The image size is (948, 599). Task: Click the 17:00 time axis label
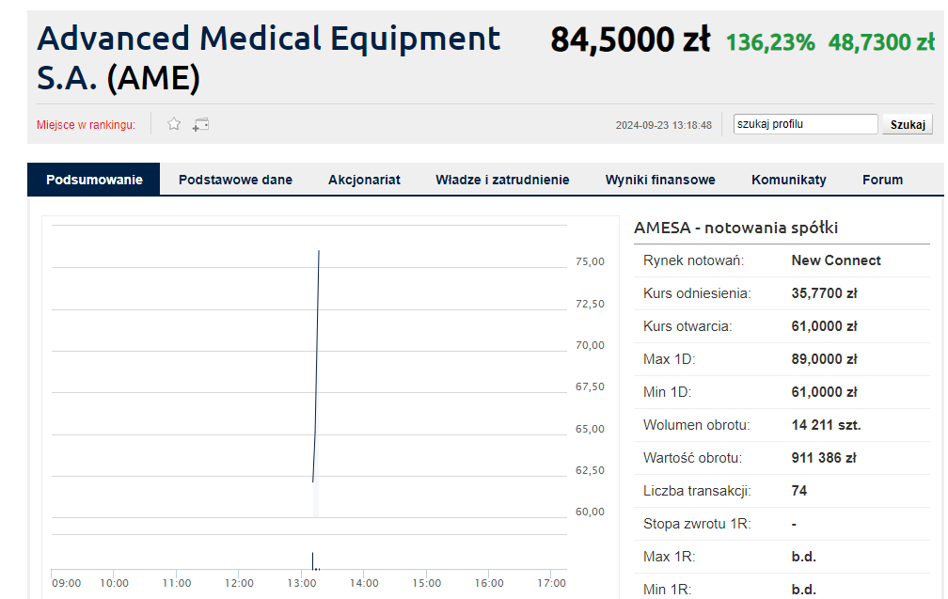[x=551, y=583]
